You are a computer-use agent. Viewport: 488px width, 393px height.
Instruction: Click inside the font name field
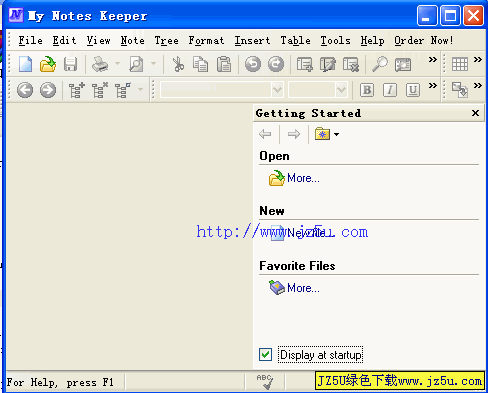[216, 90]
